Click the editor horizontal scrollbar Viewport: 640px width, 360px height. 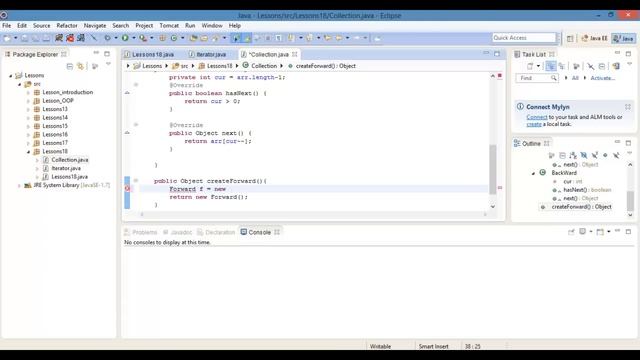[313, 214]
